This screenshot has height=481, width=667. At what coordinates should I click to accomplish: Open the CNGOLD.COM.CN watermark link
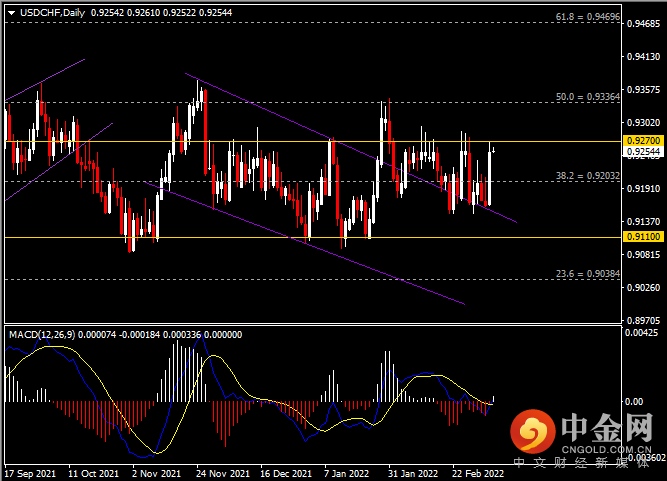click(607, 450)
